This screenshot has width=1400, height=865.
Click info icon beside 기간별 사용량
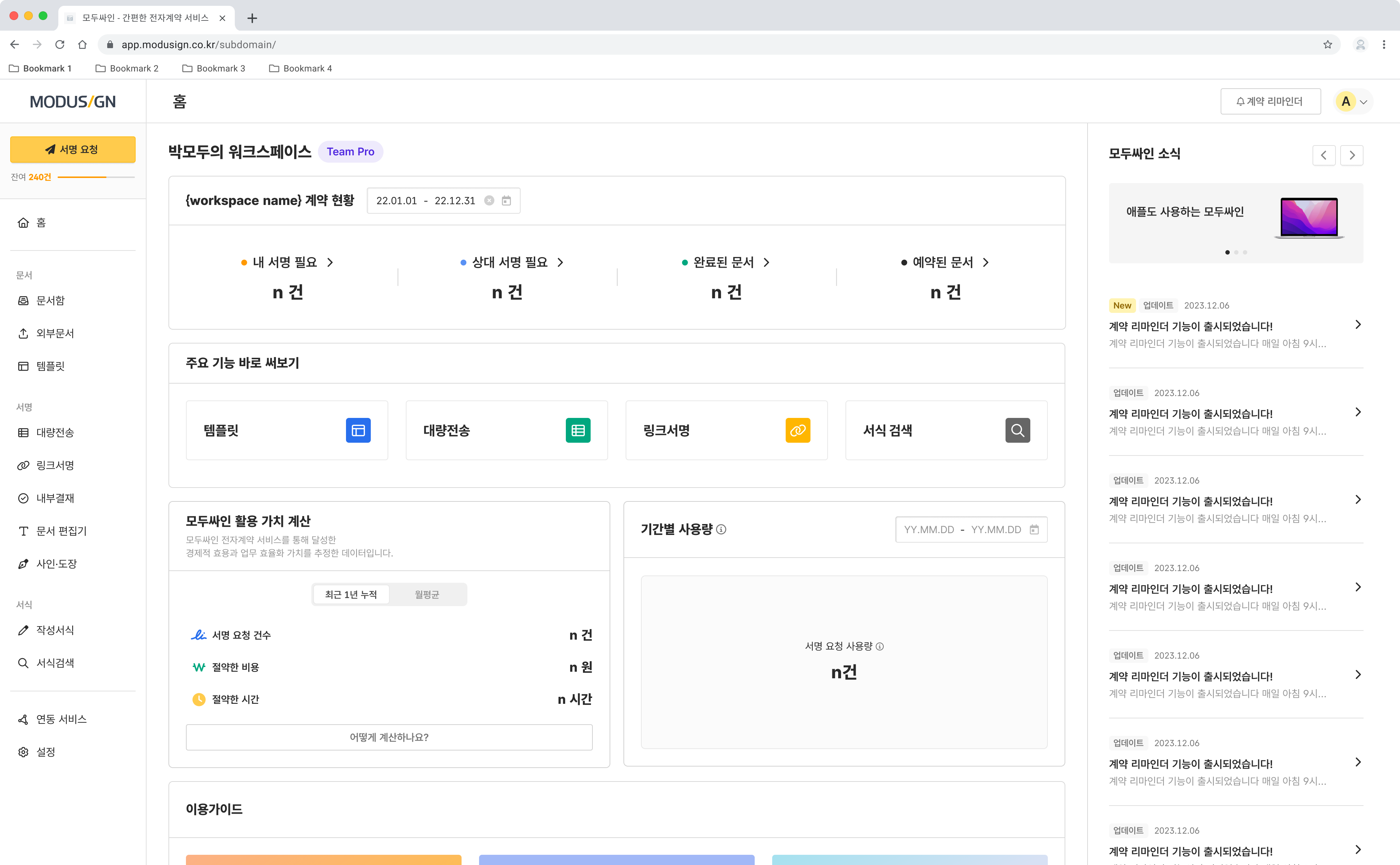point(721,529)
